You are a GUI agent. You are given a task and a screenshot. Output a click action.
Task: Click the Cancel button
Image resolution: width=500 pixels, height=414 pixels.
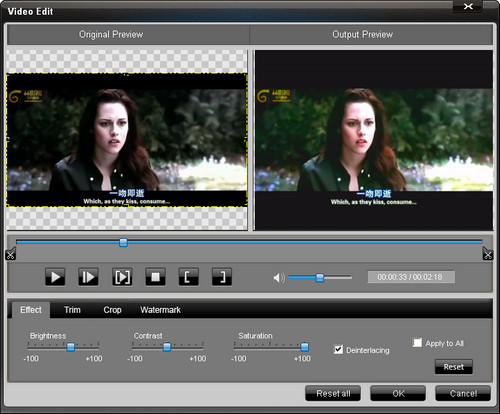[463, 393]
